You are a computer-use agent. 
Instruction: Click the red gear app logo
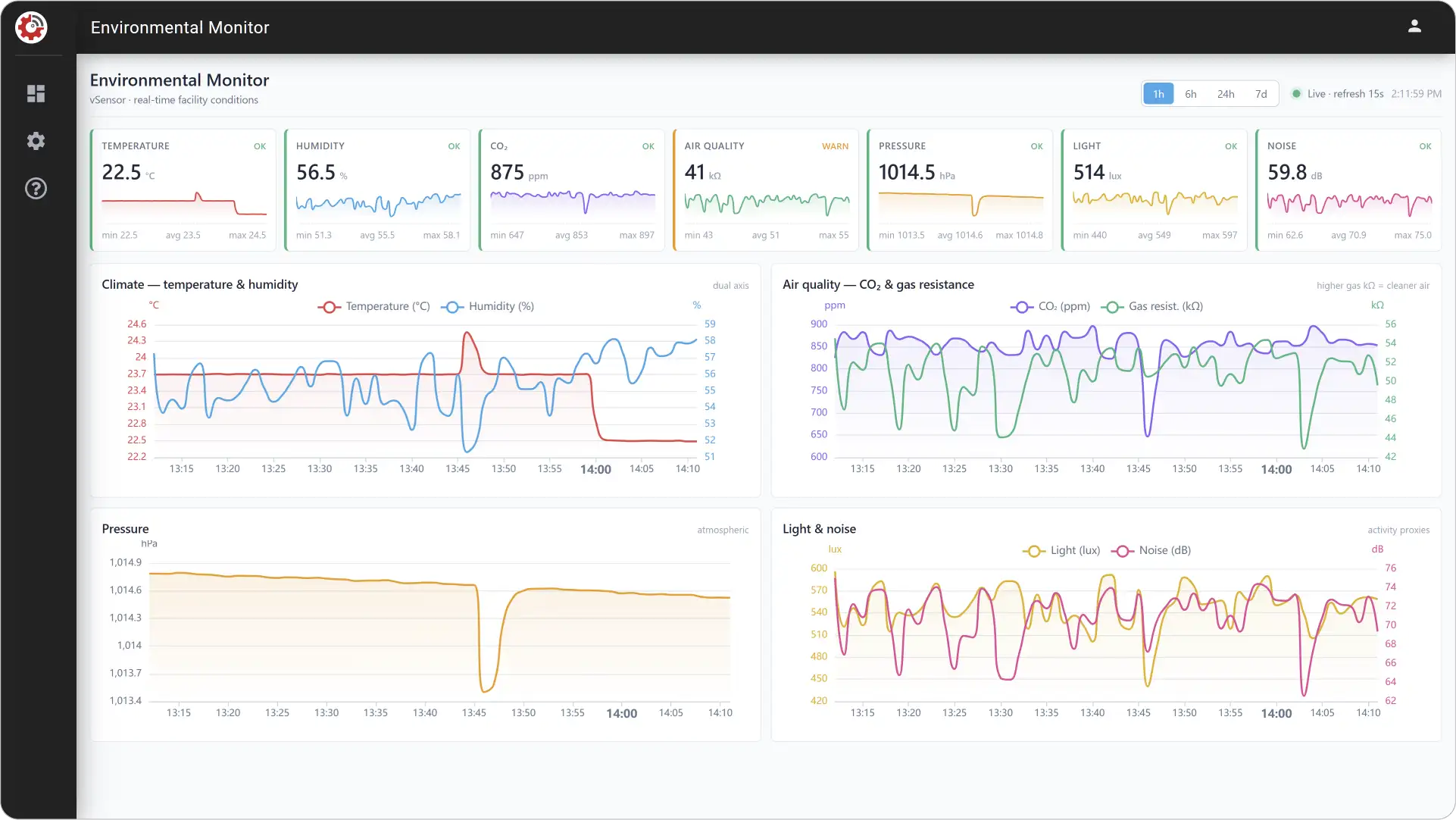tap(31, 27)
